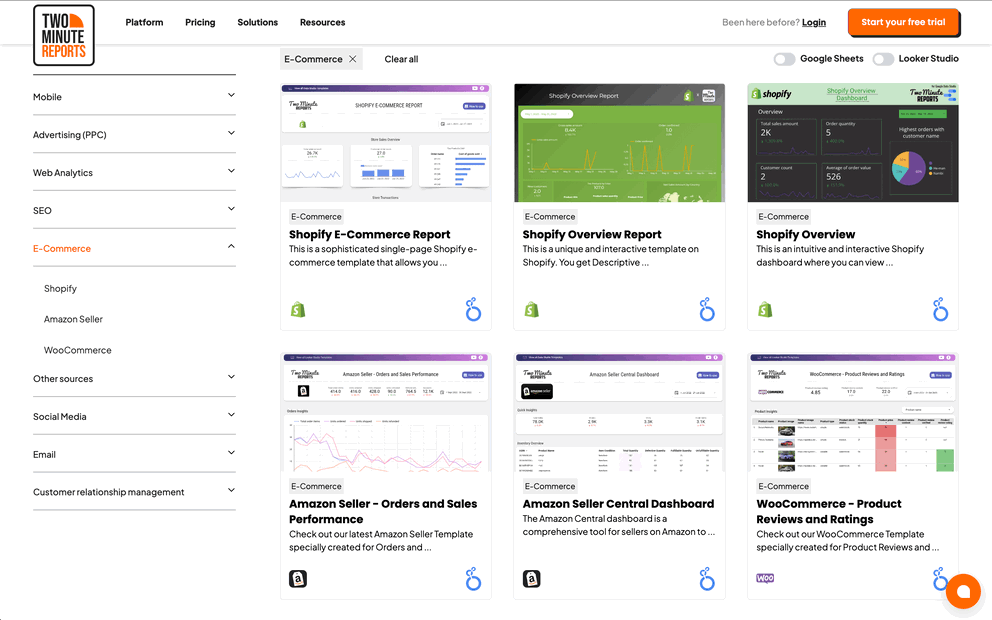
Task: Enable the Looker Studio filter toggle
Action: click(884, 59)
